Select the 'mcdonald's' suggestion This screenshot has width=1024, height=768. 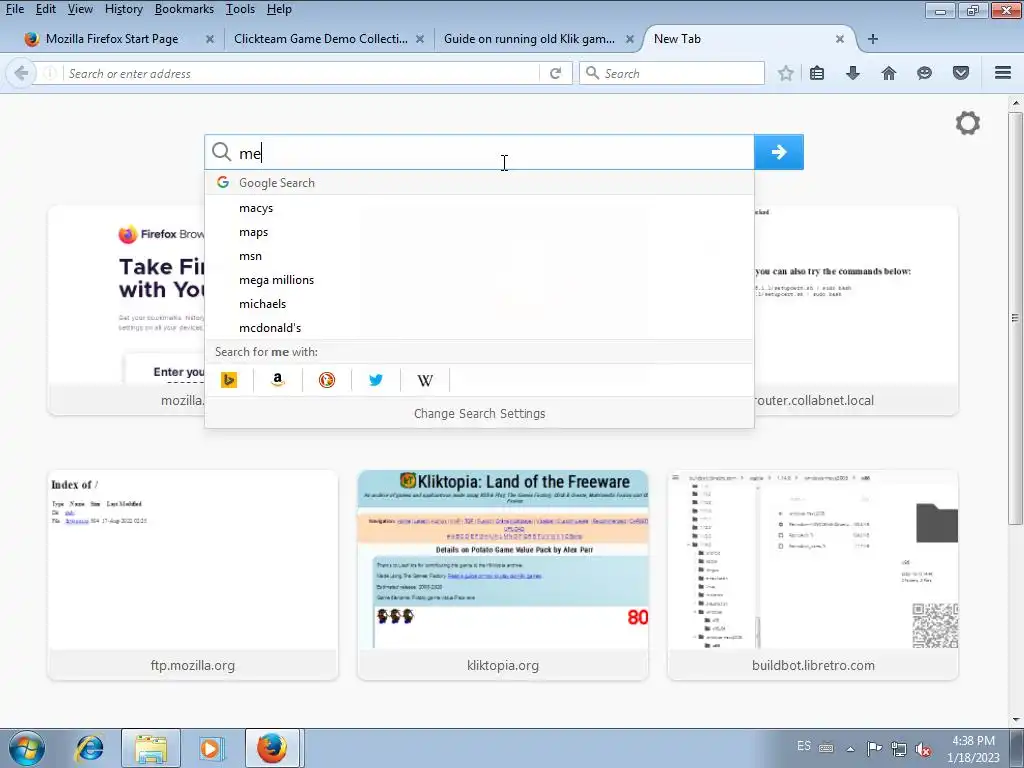coord(479,328)
